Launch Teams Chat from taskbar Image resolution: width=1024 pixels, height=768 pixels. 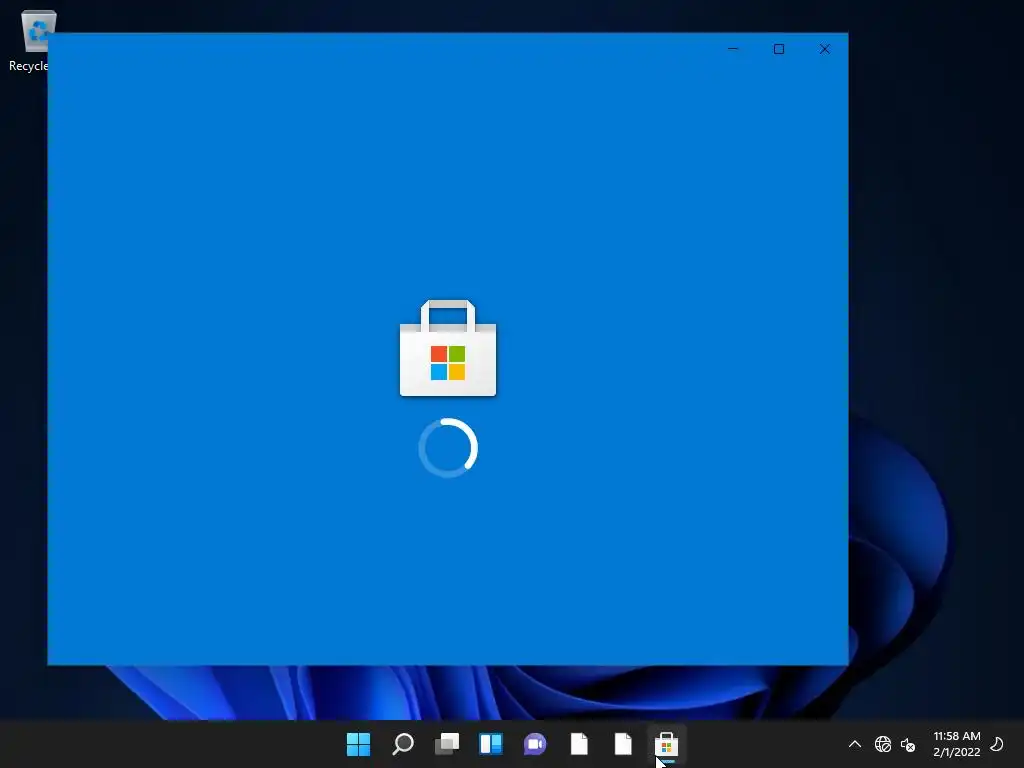point(535,744)
